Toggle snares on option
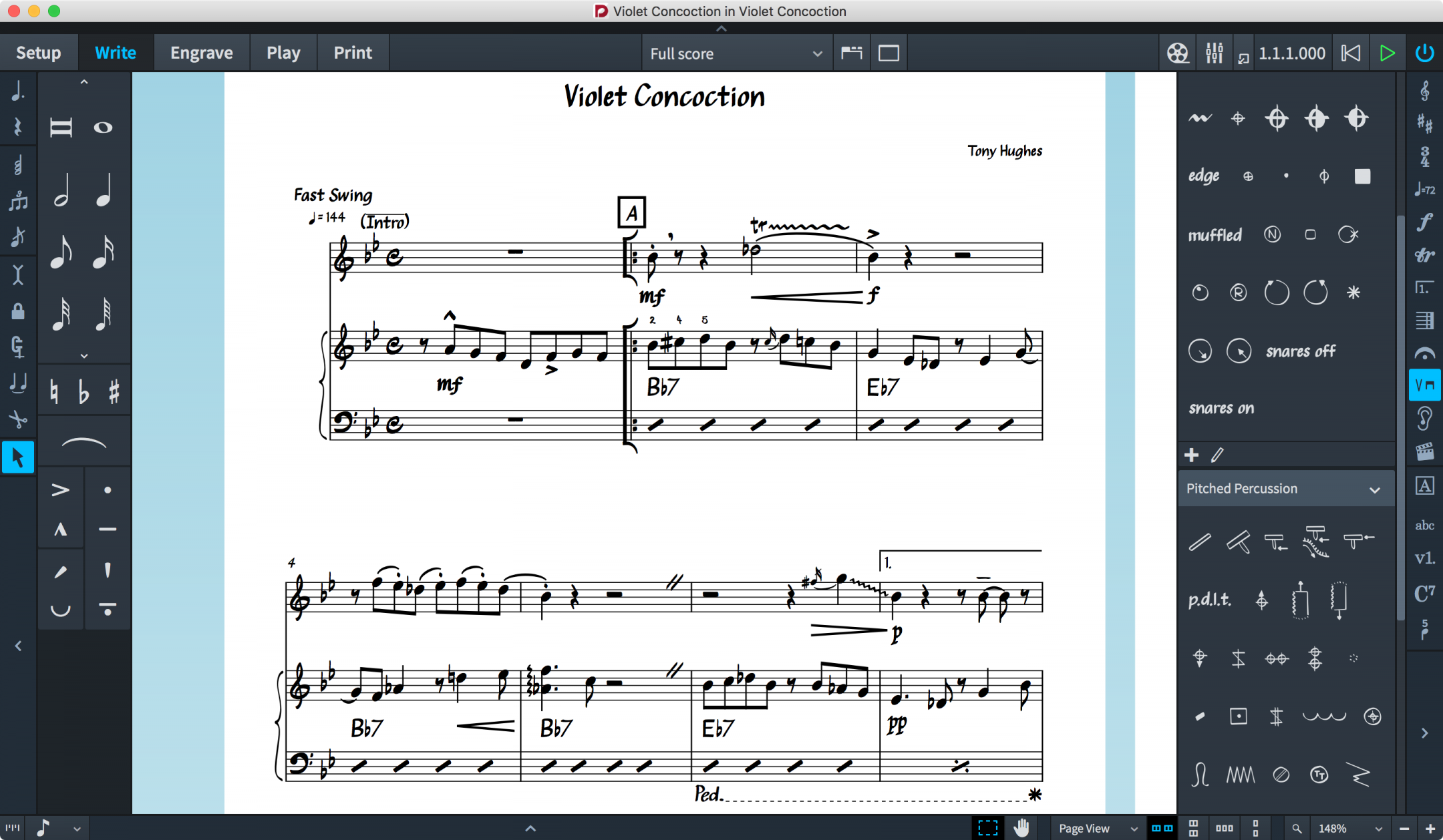Screen dimensions: 1443x840 coord(1221,407)
